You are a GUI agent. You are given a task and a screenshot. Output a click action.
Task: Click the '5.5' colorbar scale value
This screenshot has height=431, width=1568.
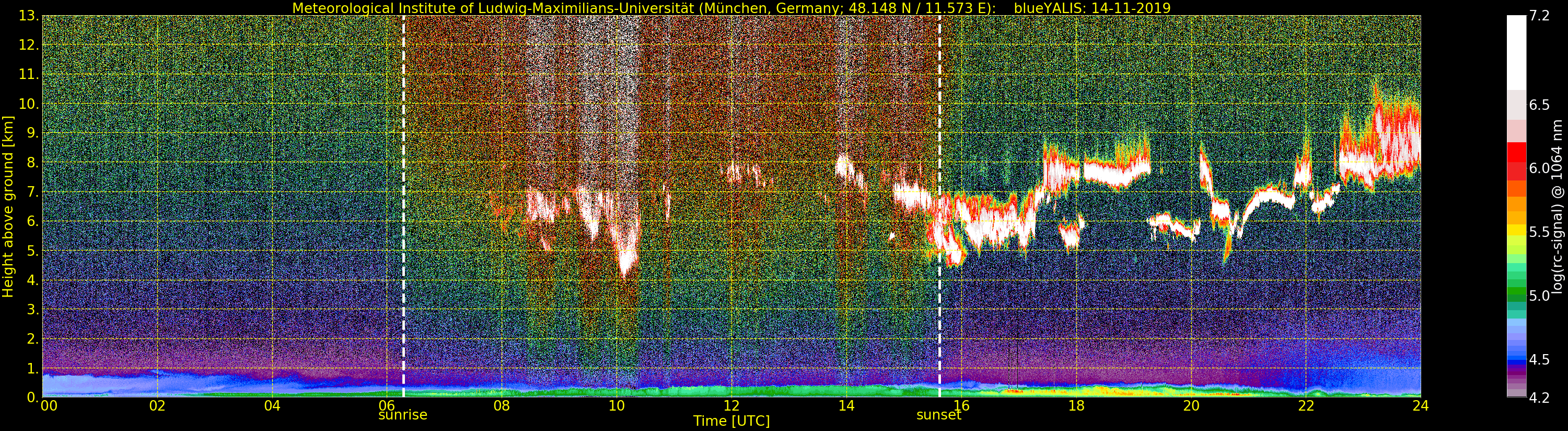(x=1539, y=232)
